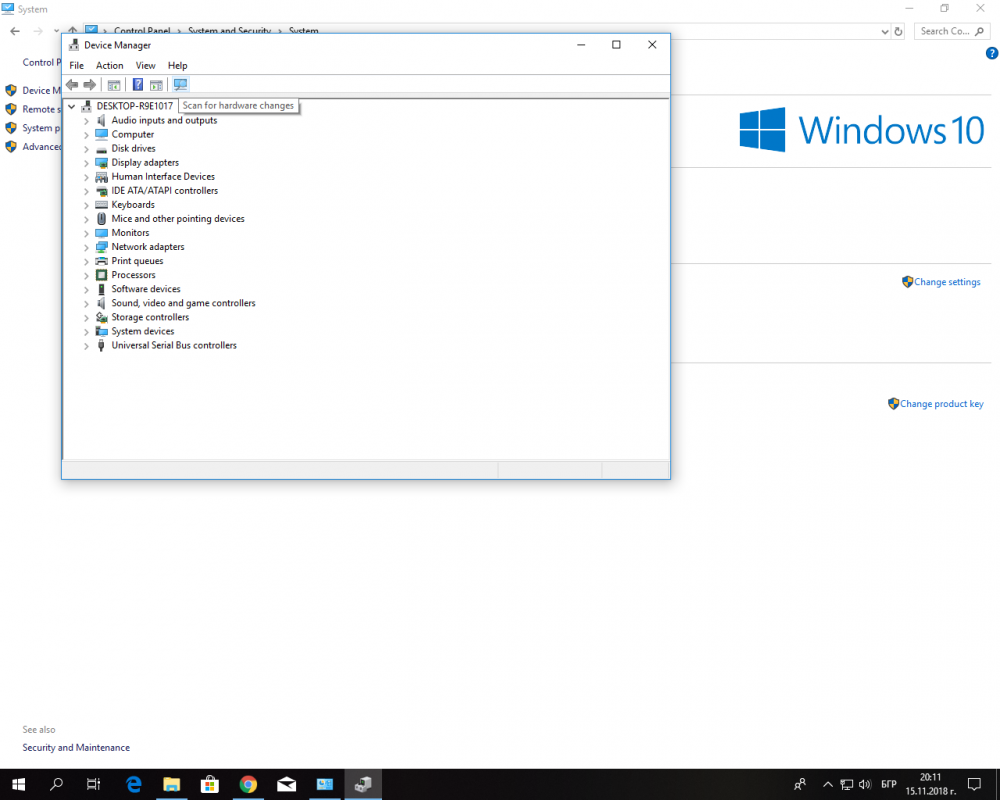Select the Storage controllers icon
This screenshot has height=800, width=1000.
101,317
